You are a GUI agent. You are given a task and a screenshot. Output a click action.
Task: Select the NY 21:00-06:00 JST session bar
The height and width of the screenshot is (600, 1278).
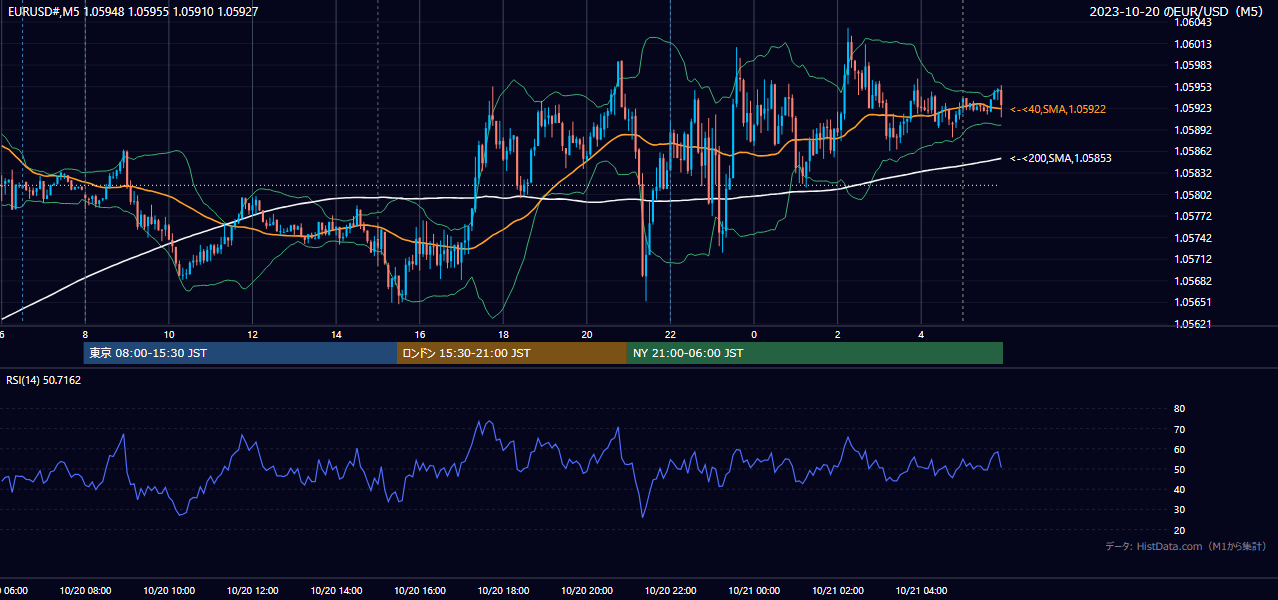(815, 353)
